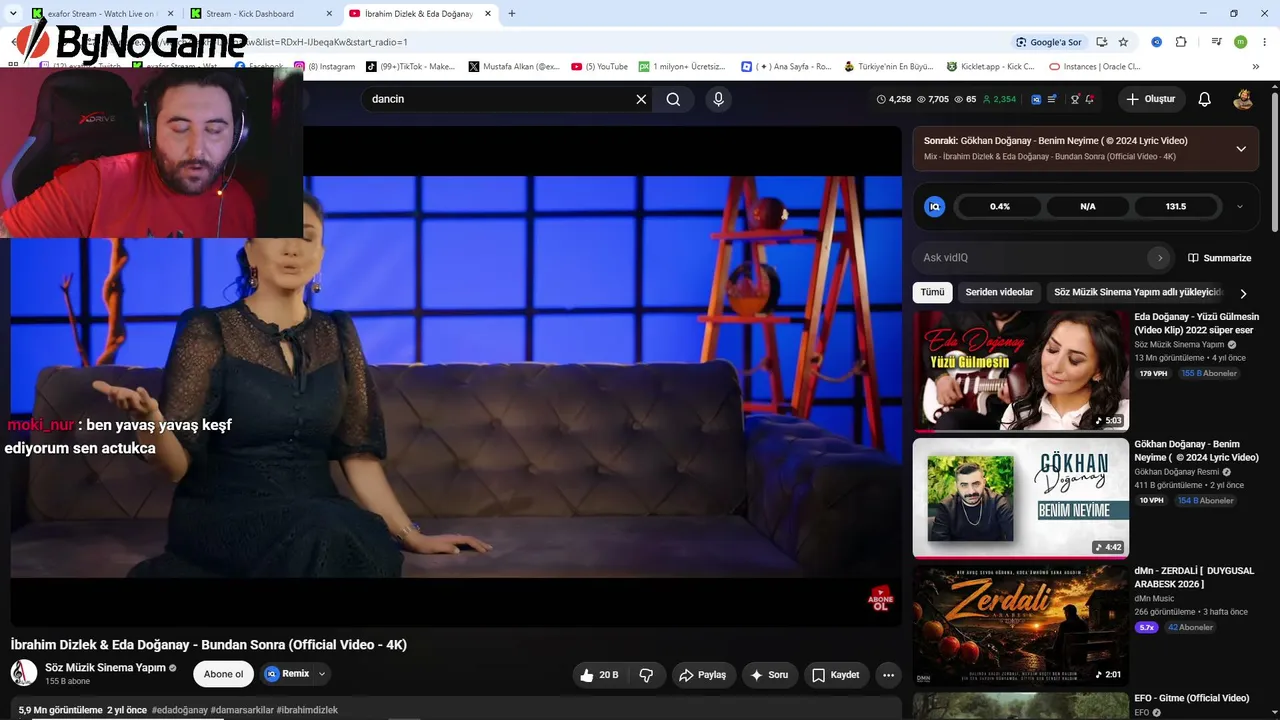The width and height of the screenshot is (1280, 720).
Task: Open the ZERDALİ video thumbnail
Action: click(x=1020, y=625)
